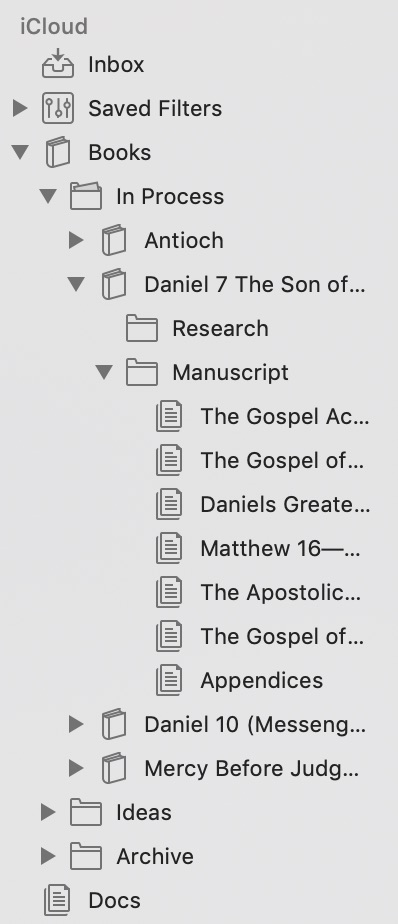Collapse the Manuscript folder
This screenshot has height=924, width=398.
click(104, 372)
